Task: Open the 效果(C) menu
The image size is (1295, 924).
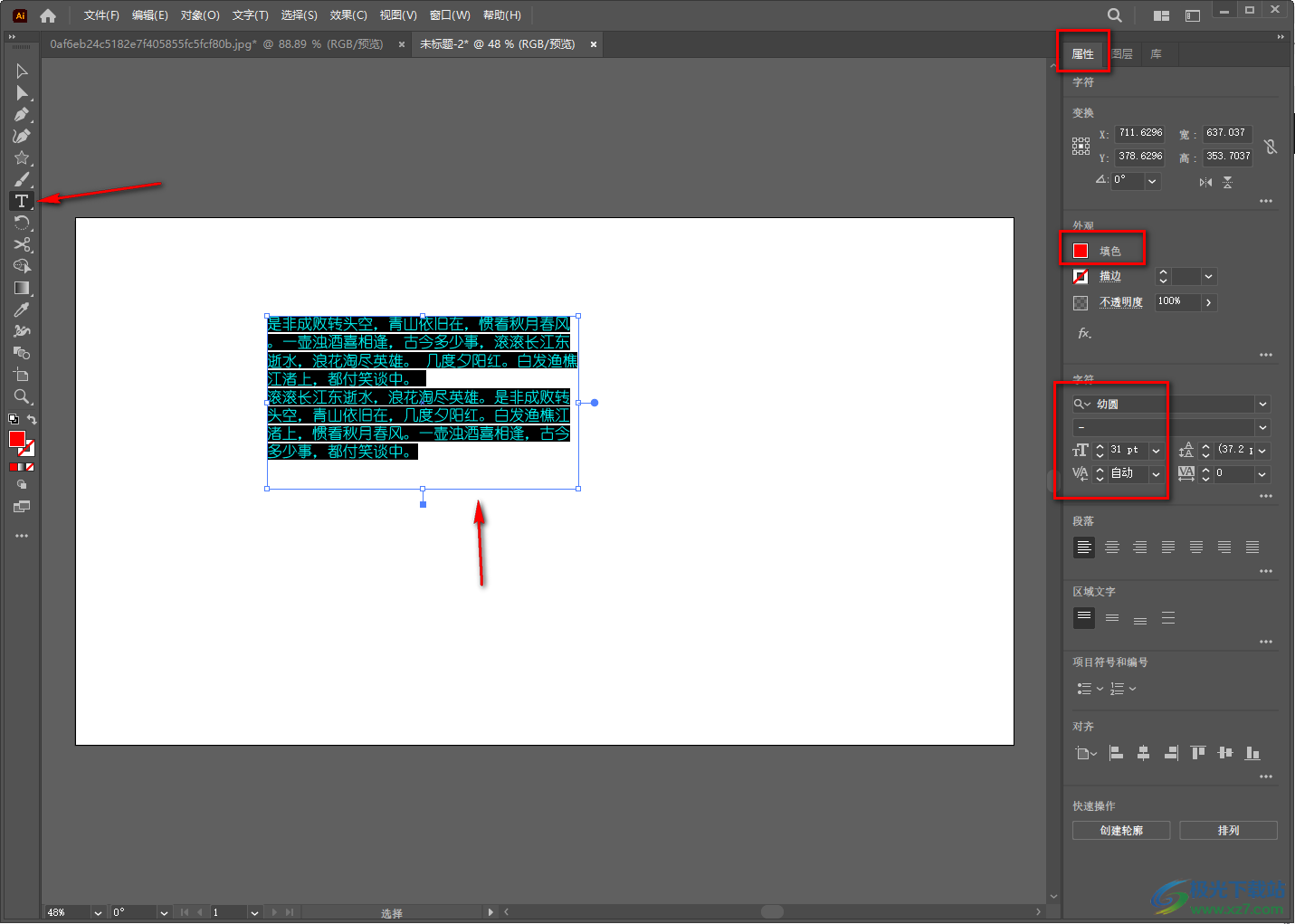Action: point(348,15)
